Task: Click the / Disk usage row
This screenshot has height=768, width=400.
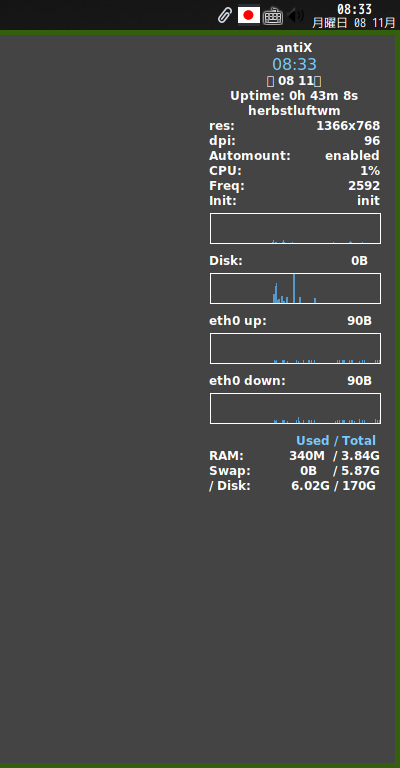Action: click(x=293, y=486)
